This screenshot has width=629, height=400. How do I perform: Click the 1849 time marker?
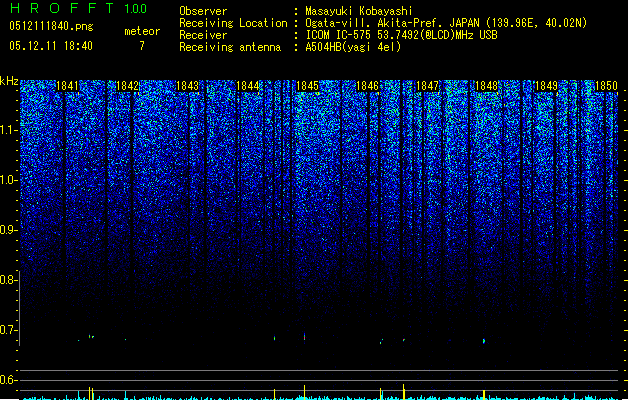pos(546,86)
